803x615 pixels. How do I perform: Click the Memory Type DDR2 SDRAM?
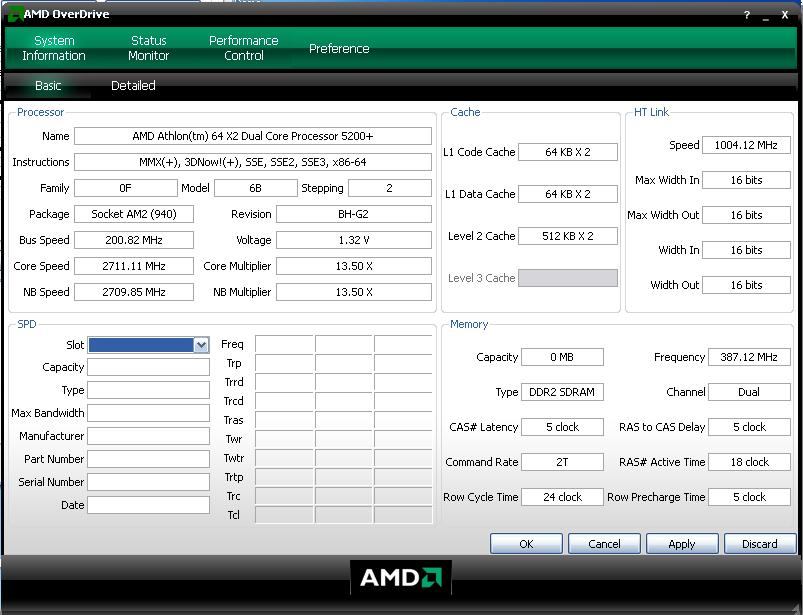(562, 392)
